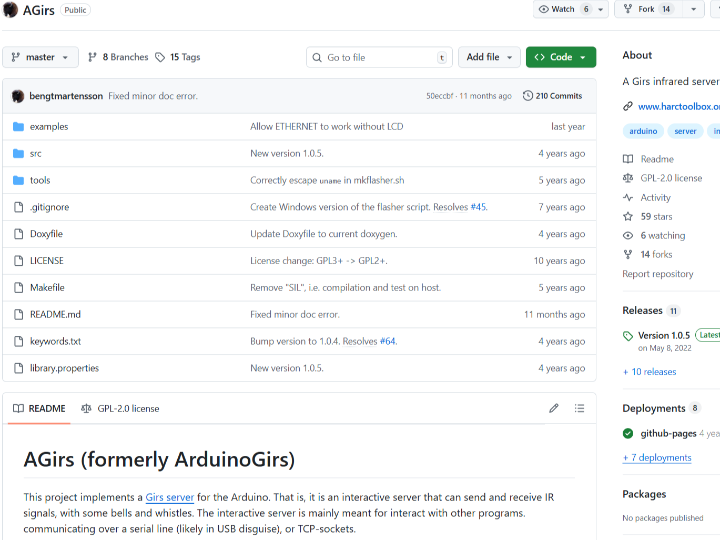Click the Fork button
Screen dimensions: 720x540
[639, 9]
